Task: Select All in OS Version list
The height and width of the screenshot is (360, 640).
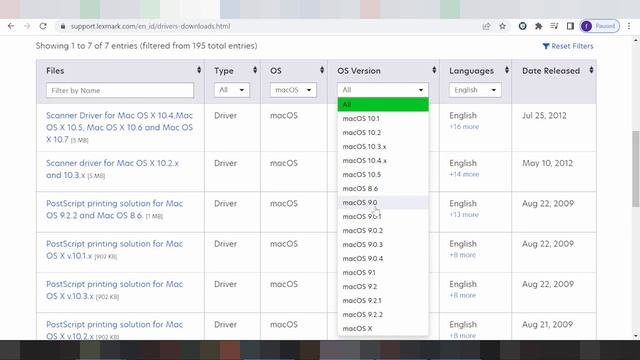Action: pos(383,104)
